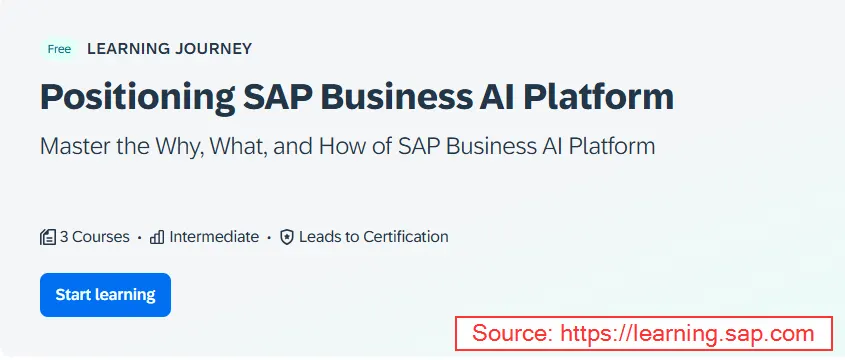Screen dimensions: 845x360
Task: Select the Free badge label
Action: click(x=59, y=49)
